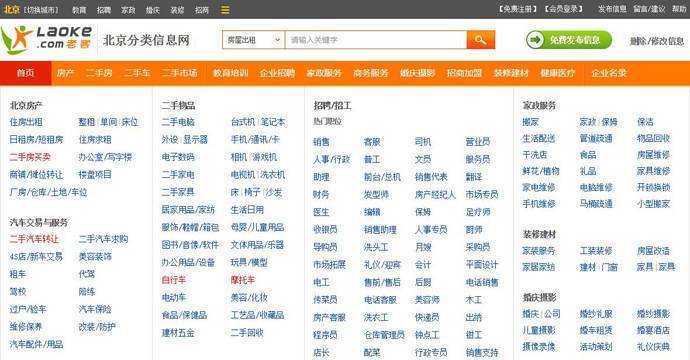Image resolution: width=690 pixels, height=360 pixels.
Task: Open the 母婴/儿童用品 link
Action: (257, 227)
